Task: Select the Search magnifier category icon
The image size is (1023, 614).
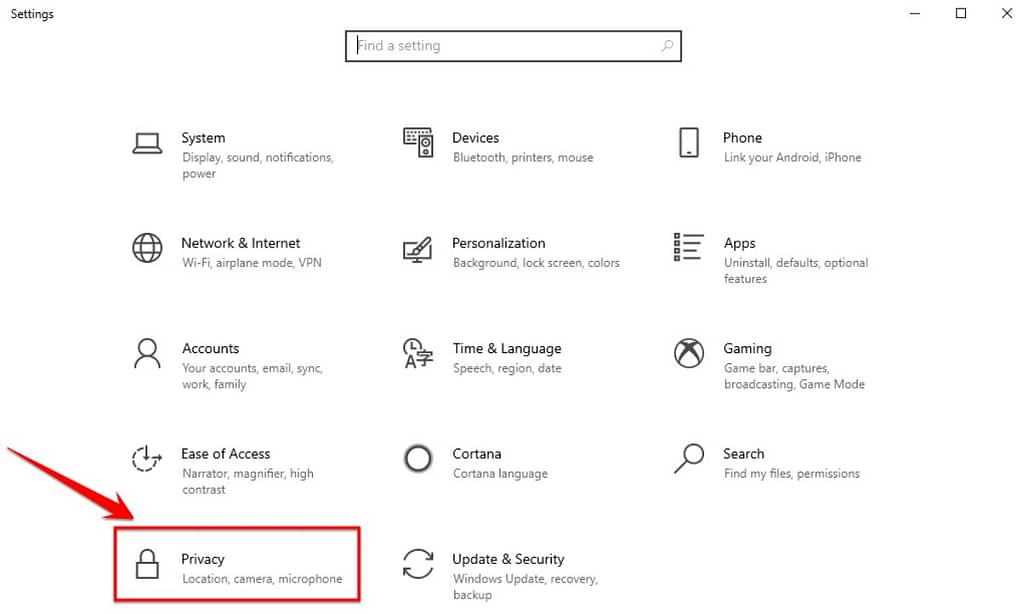Action: [689, 458]
